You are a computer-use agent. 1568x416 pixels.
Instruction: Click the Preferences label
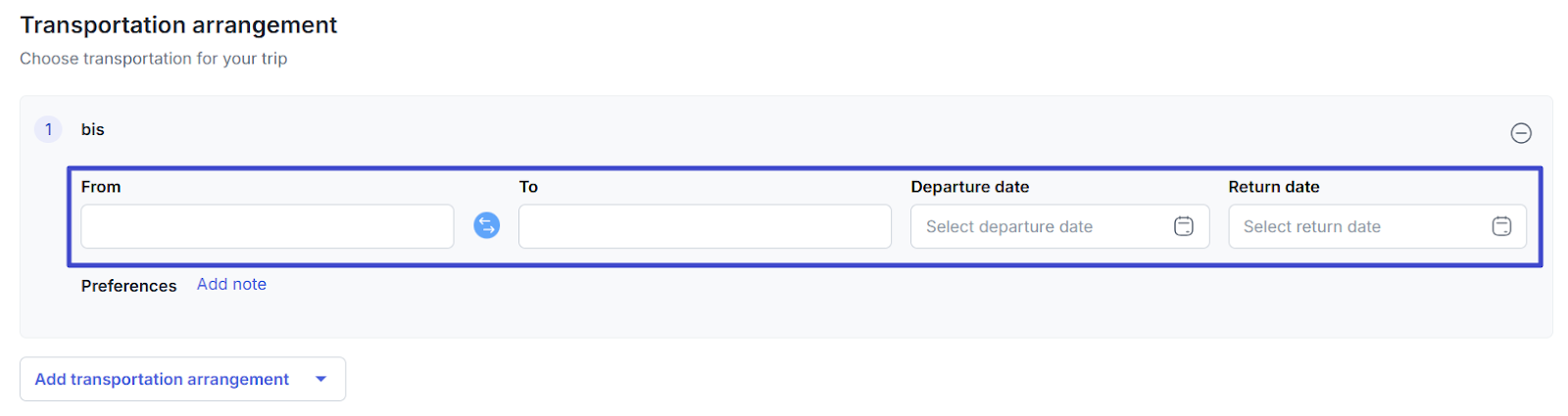point(129,286)
